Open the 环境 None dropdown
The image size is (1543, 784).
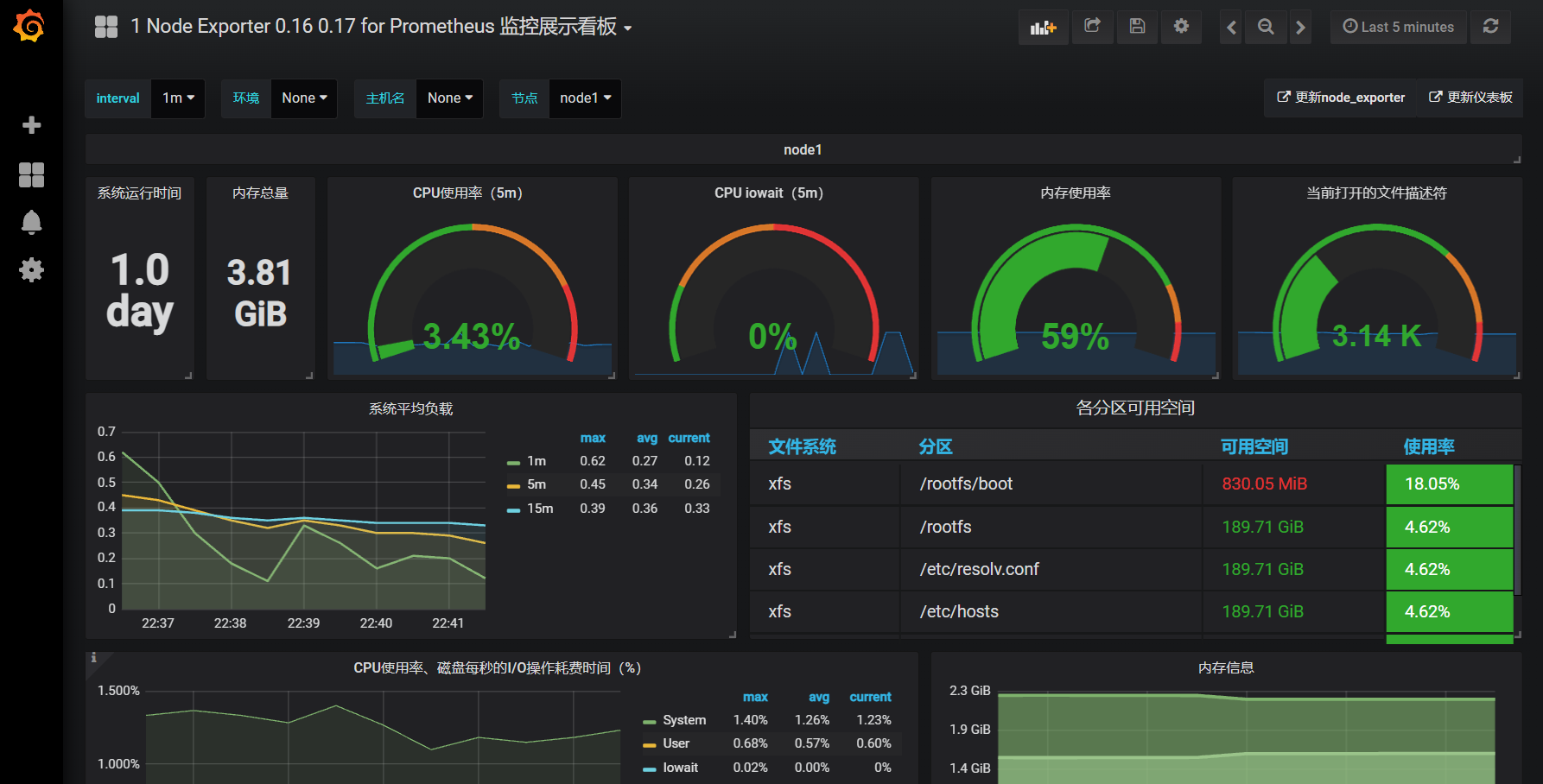click(x=304, y=98)
